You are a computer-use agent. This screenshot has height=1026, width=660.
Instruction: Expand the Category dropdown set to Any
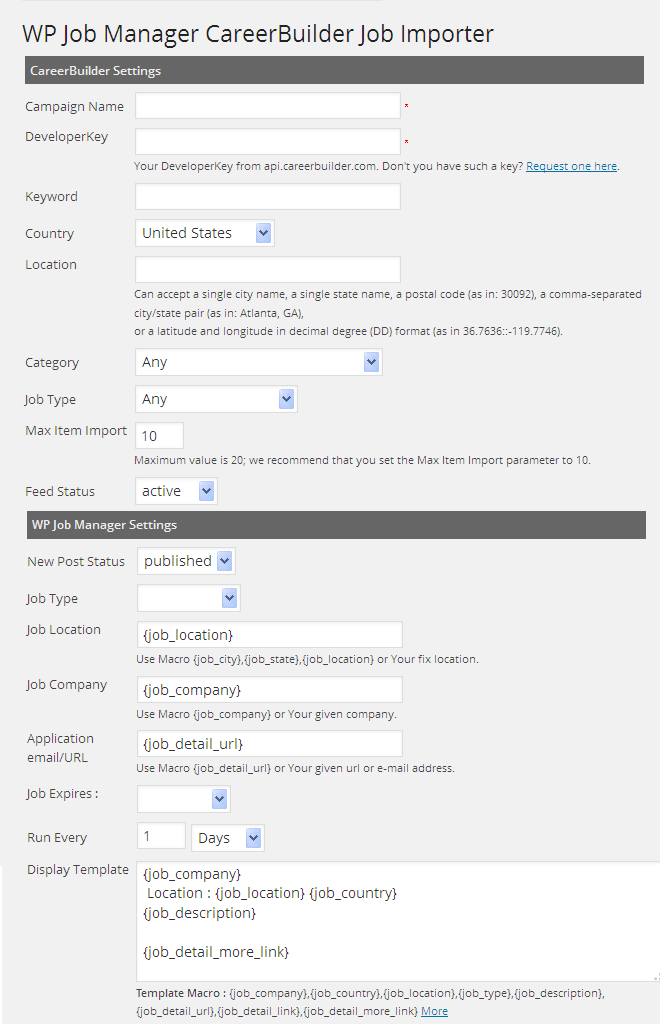click(x=258, y=362)
